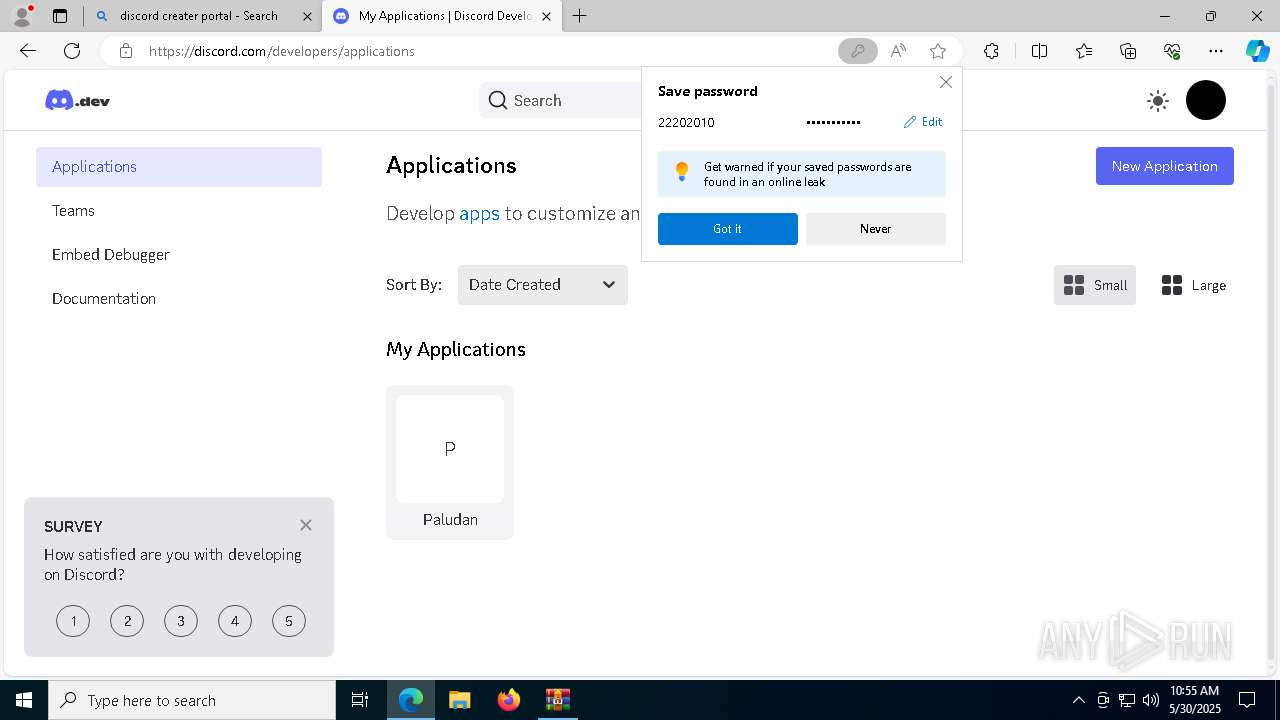Image resolution: width=1280 pixels, height=720 pixels.
Task: Click the password key icon in address bar
Action: pos(858,51)
